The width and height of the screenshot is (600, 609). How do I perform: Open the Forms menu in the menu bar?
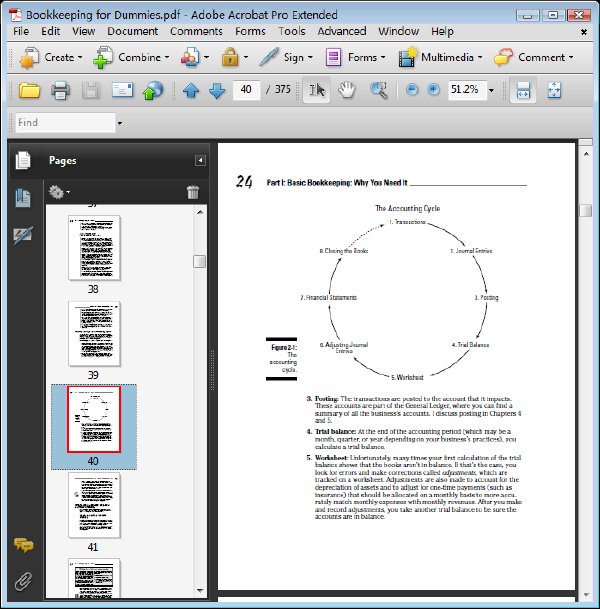point(250,31)
